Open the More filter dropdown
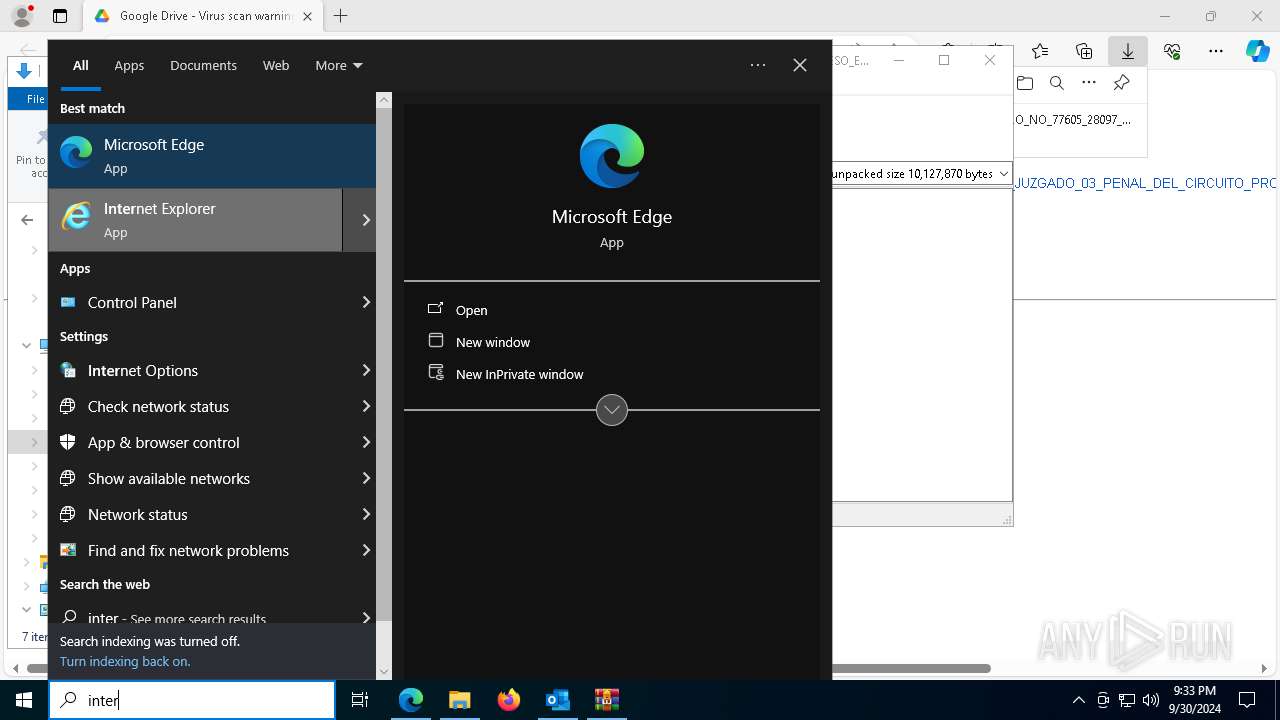The width and height of the screenshot is (1280, 720). pyautogui.click(x=339, y=65)
